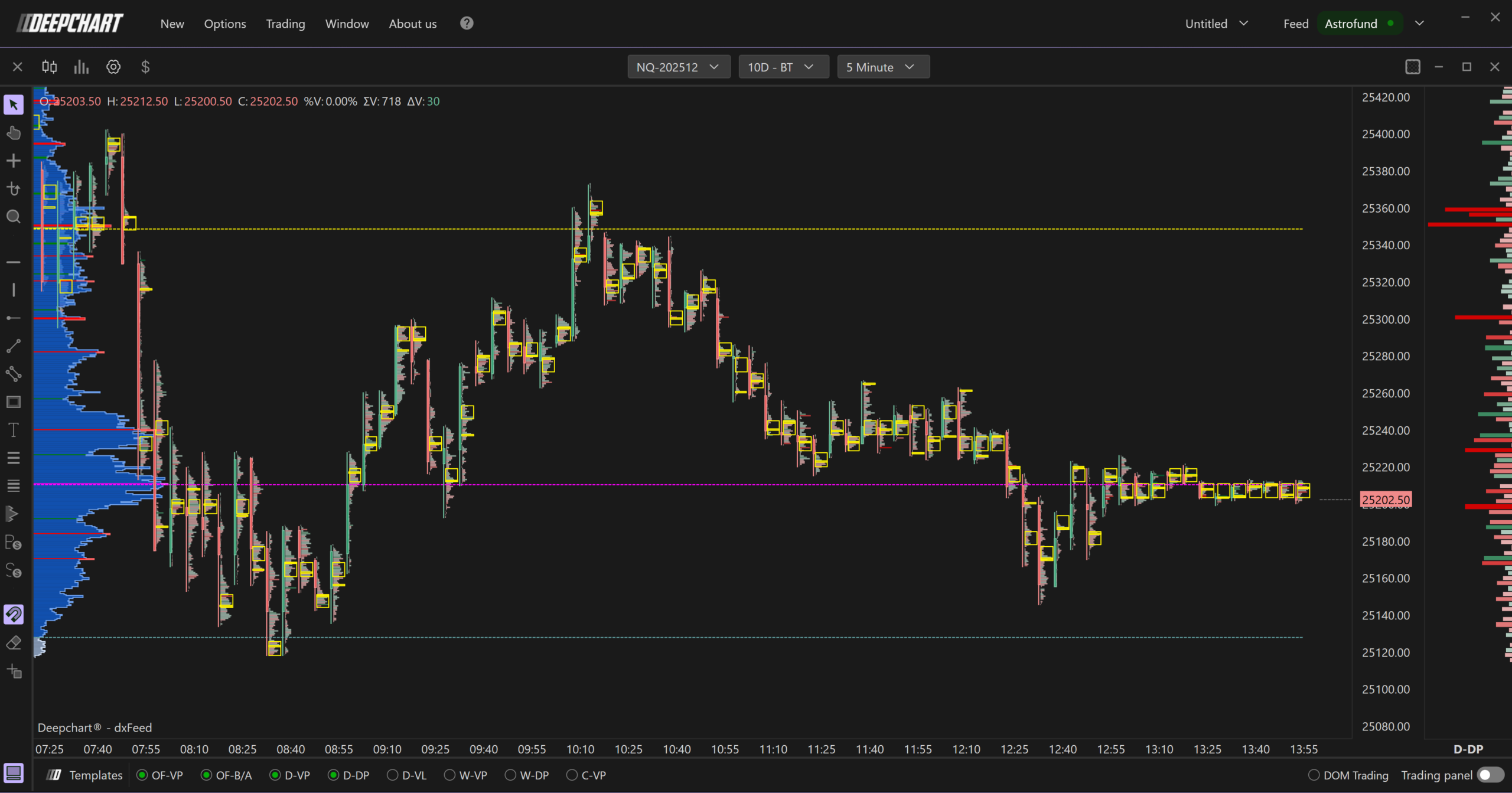Activate the zoom magnifier tool
Screen dimensions: 1512x793
(x=14, y=217)
